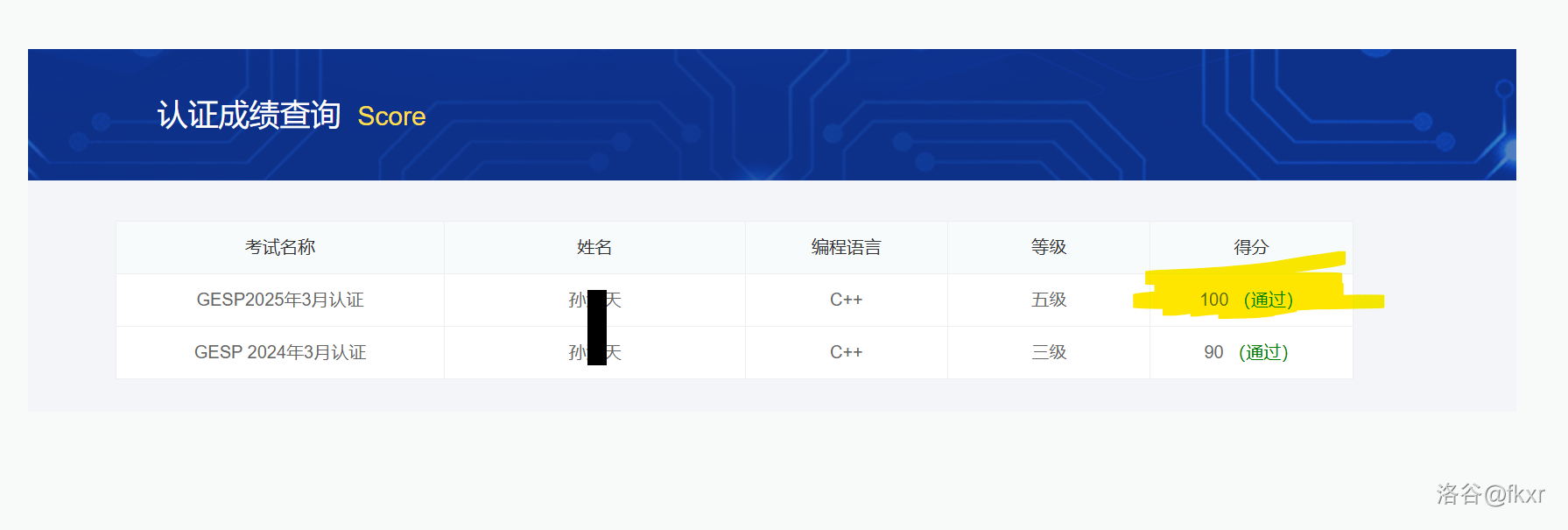This screenshot has width=1568, height=530.
Task: Select the 得分 column header
Action: pos(1251,247)
